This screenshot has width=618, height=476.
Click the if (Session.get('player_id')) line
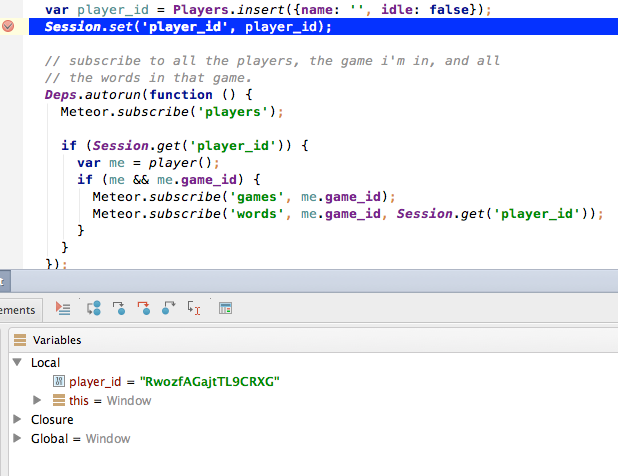185,146
